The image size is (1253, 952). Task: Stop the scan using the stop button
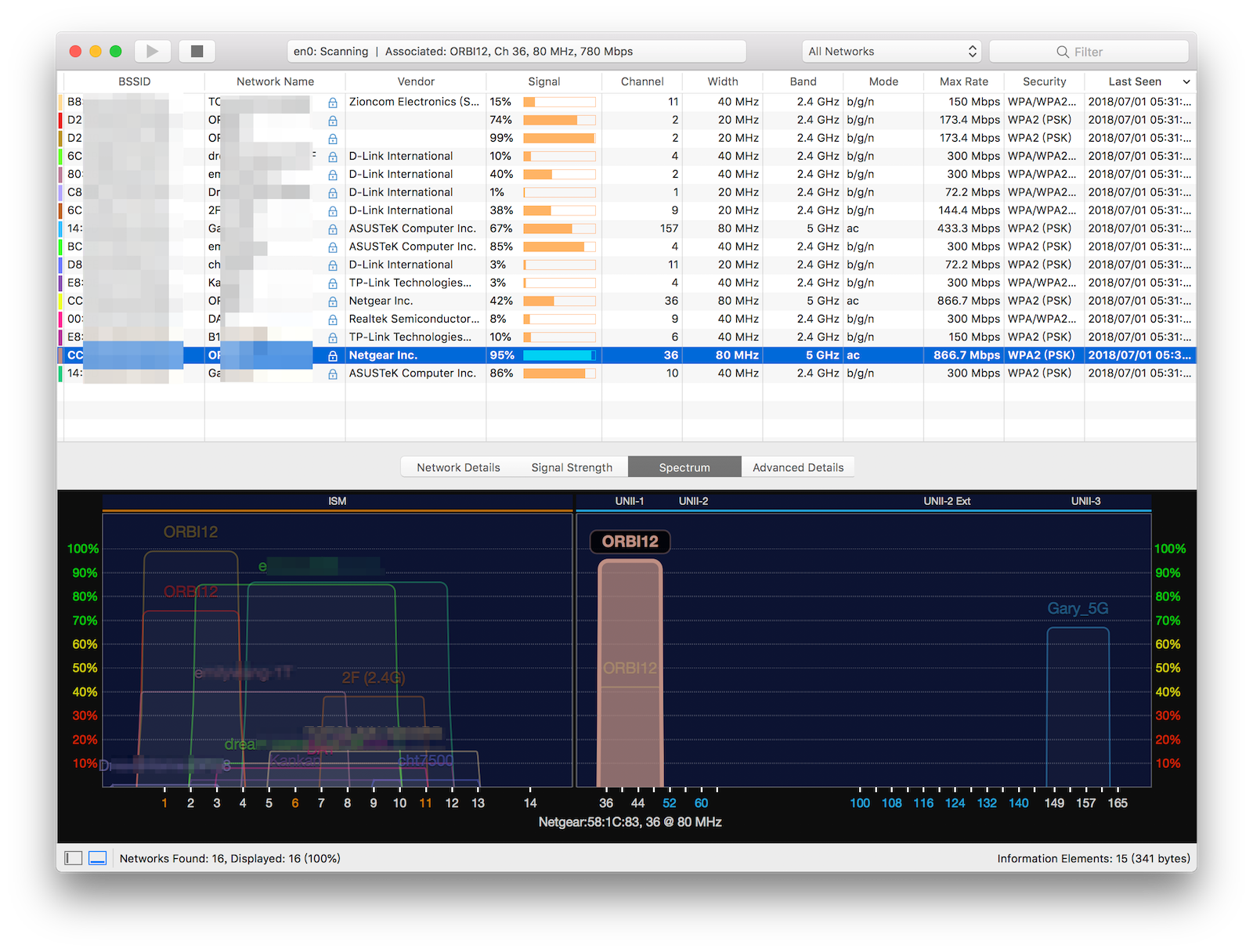tap(197, 52)
